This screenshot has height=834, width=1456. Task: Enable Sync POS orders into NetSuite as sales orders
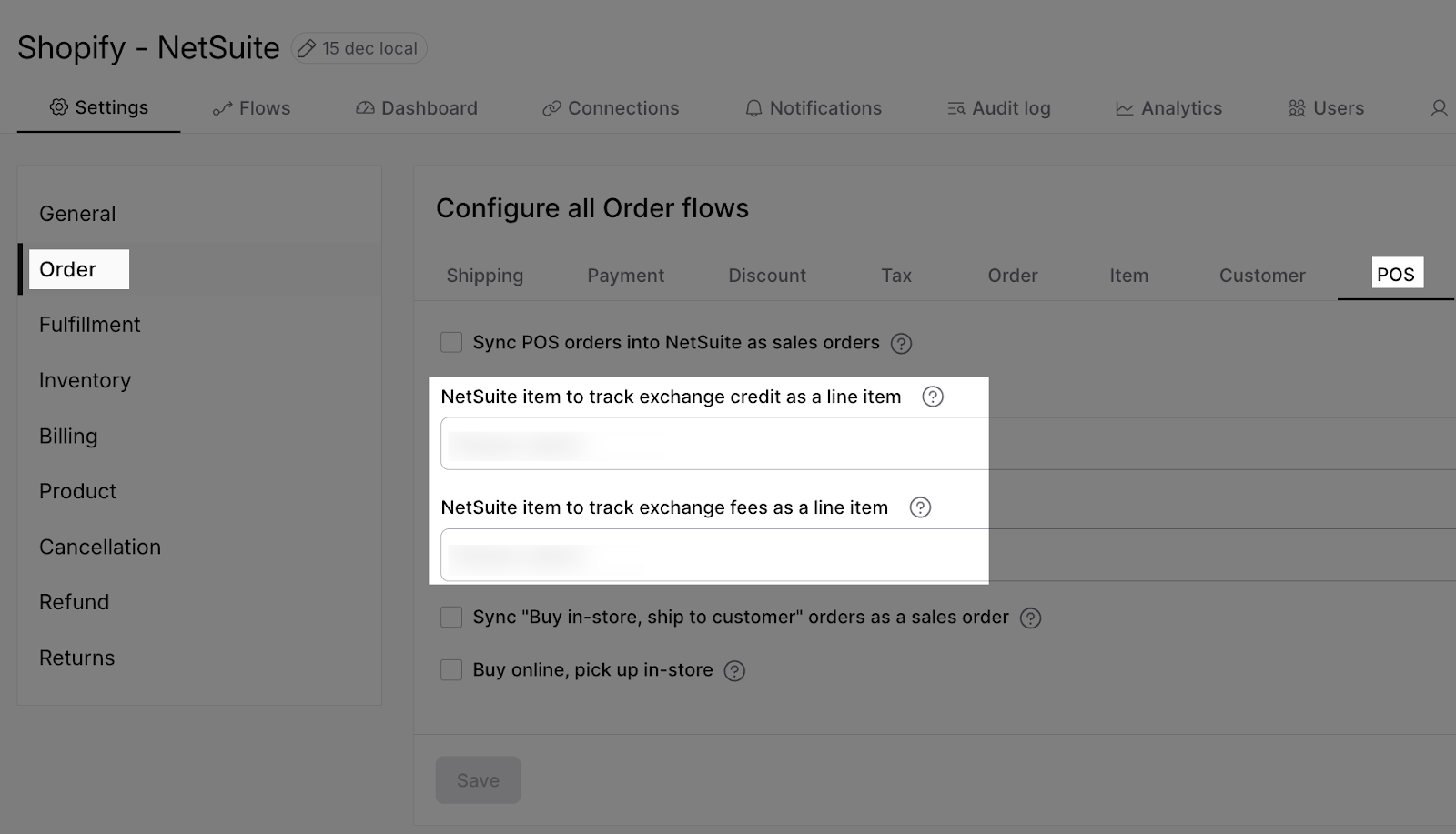click(451, 342)
